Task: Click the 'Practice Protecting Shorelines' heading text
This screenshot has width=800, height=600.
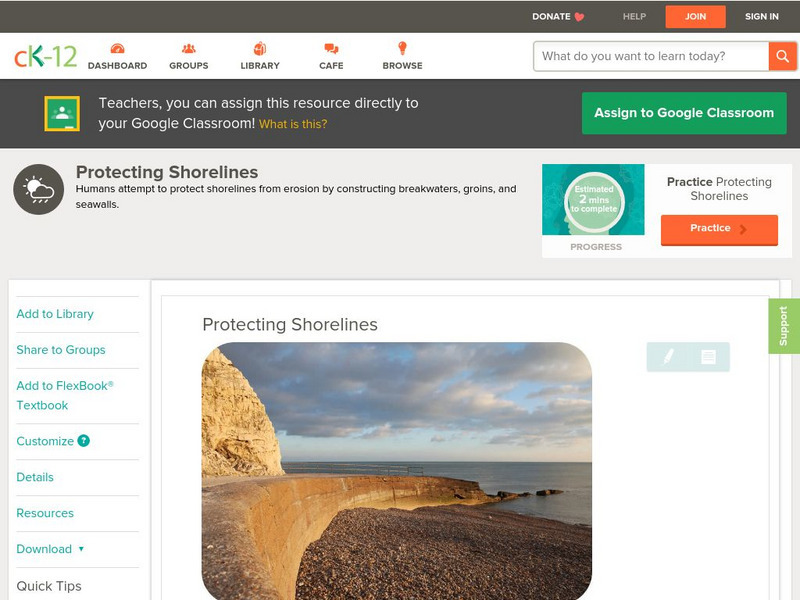Action: click(x=719, y=189)
